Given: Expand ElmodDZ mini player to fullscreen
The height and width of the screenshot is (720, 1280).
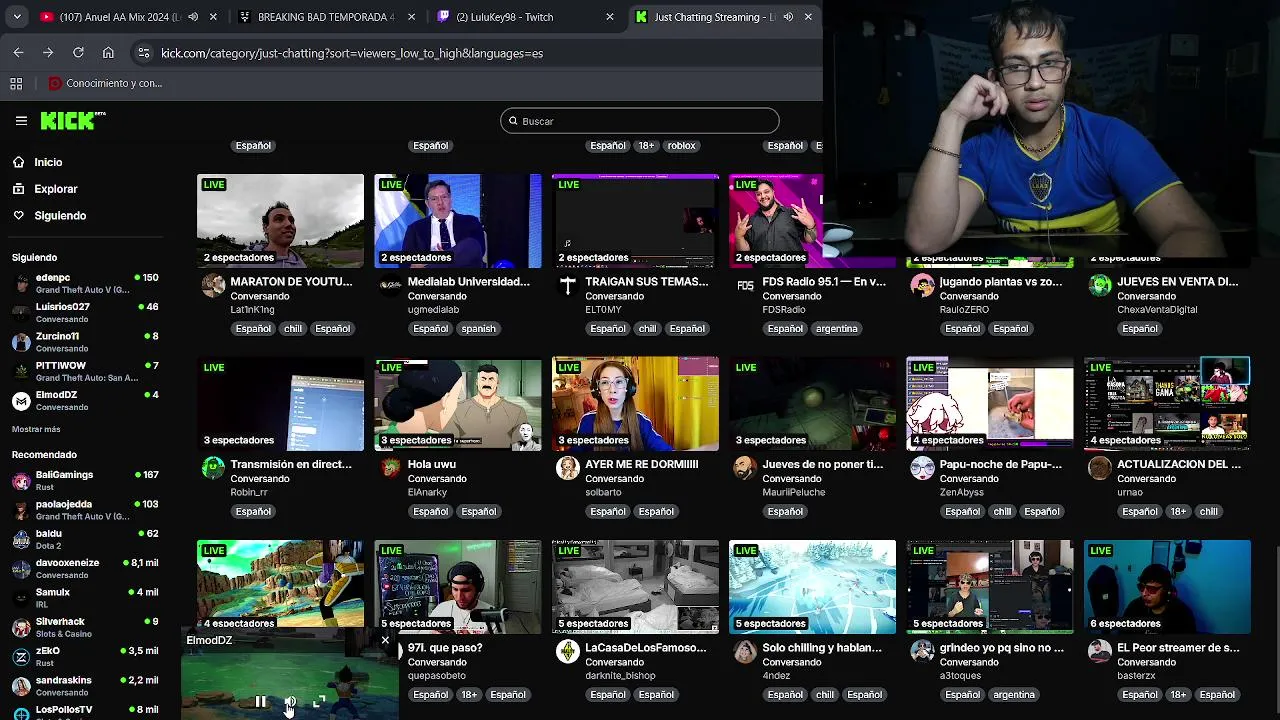Looking at the screenshot, I should click(x=319, y=702).
